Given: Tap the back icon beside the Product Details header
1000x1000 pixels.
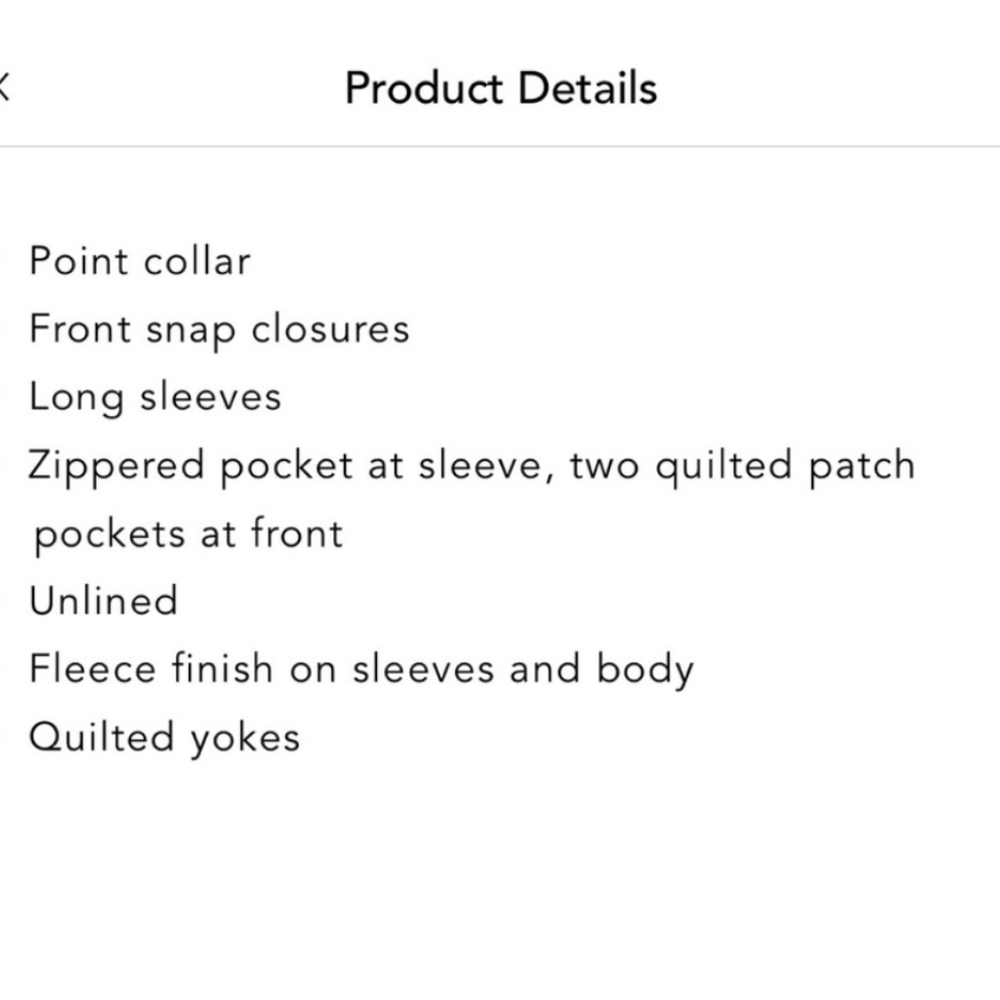Looking at the screenshot, I should [x=4, y=87].
